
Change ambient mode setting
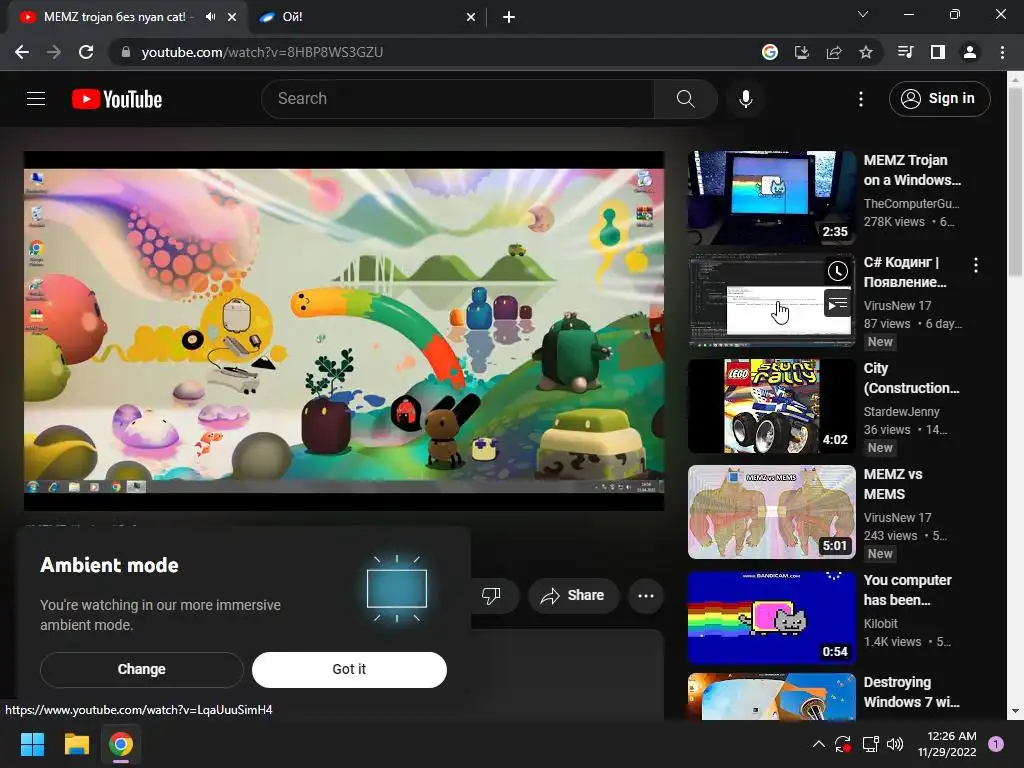[x=142, y=669]
